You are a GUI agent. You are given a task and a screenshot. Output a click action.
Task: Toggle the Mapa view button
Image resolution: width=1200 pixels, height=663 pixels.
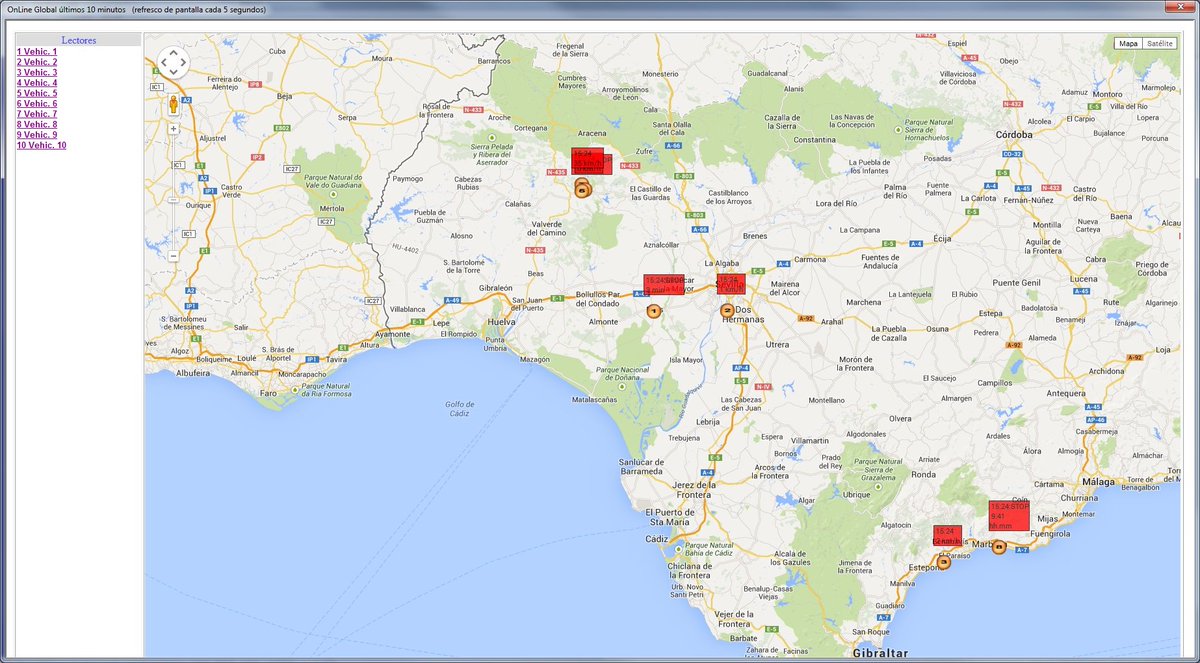click(1127, 44)
